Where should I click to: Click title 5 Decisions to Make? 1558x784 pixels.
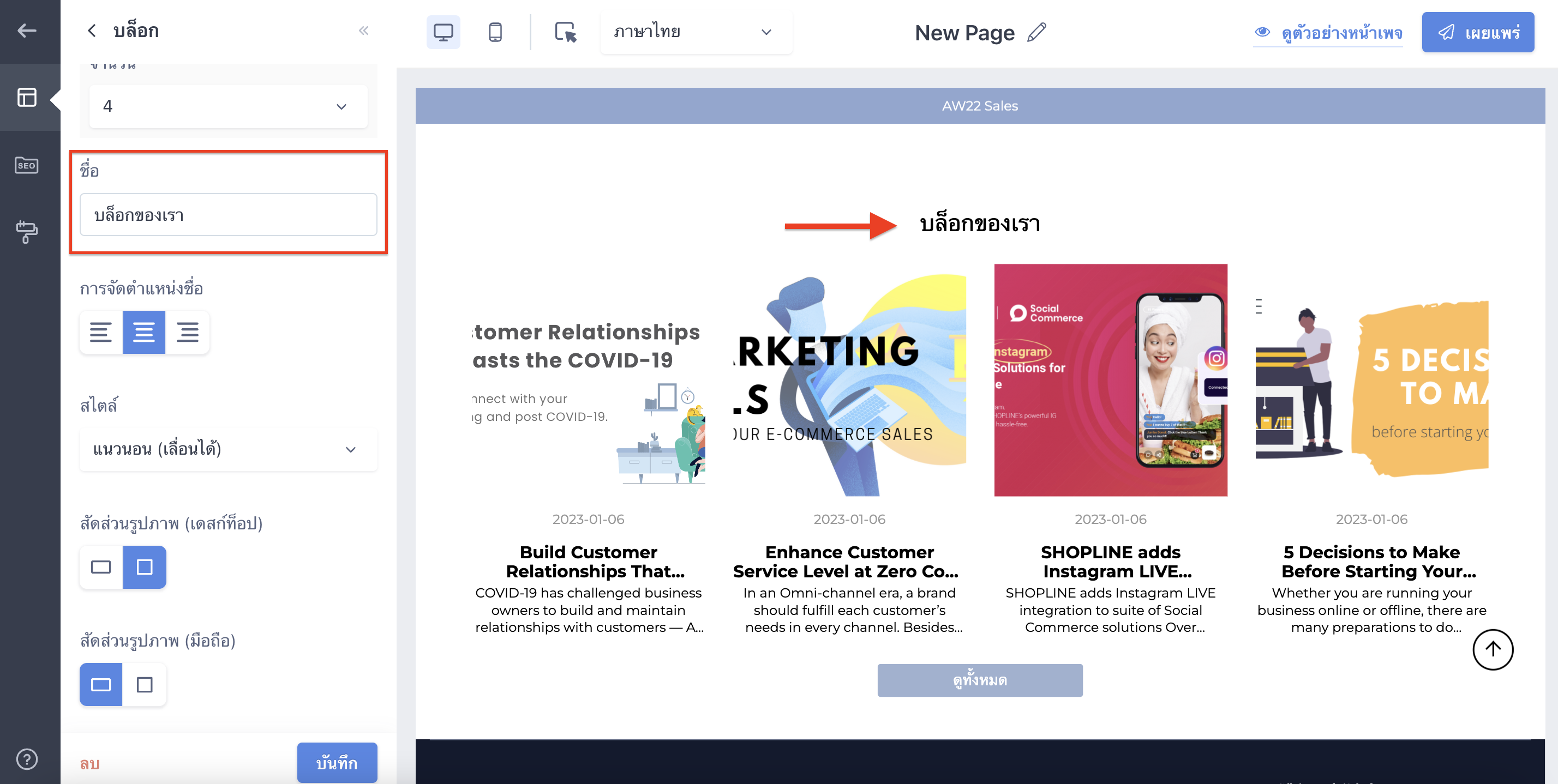1379,562
